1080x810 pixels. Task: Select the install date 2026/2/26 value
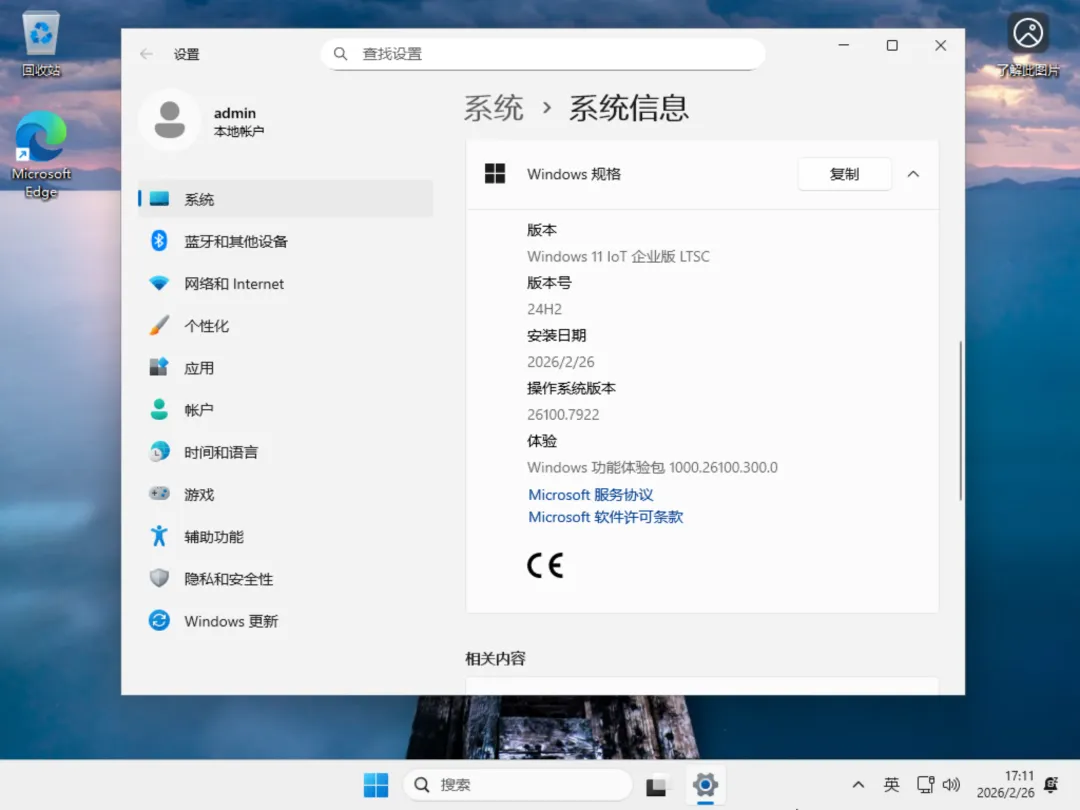click(561, 362)
